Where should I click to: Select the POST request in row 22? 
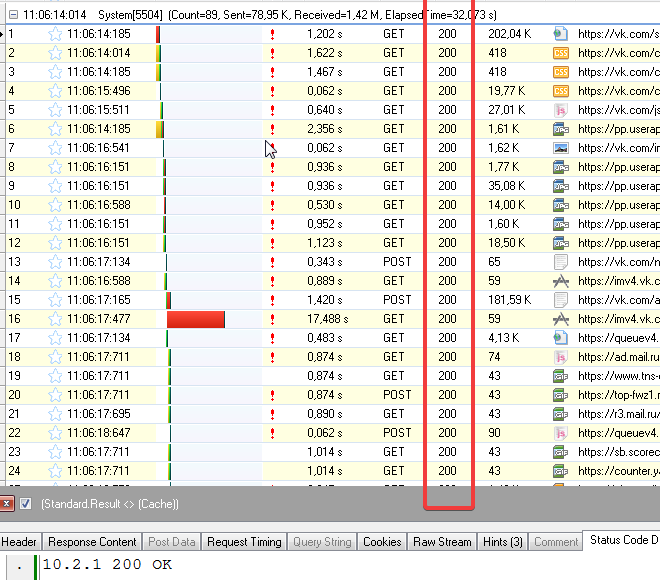pos(396,433)
